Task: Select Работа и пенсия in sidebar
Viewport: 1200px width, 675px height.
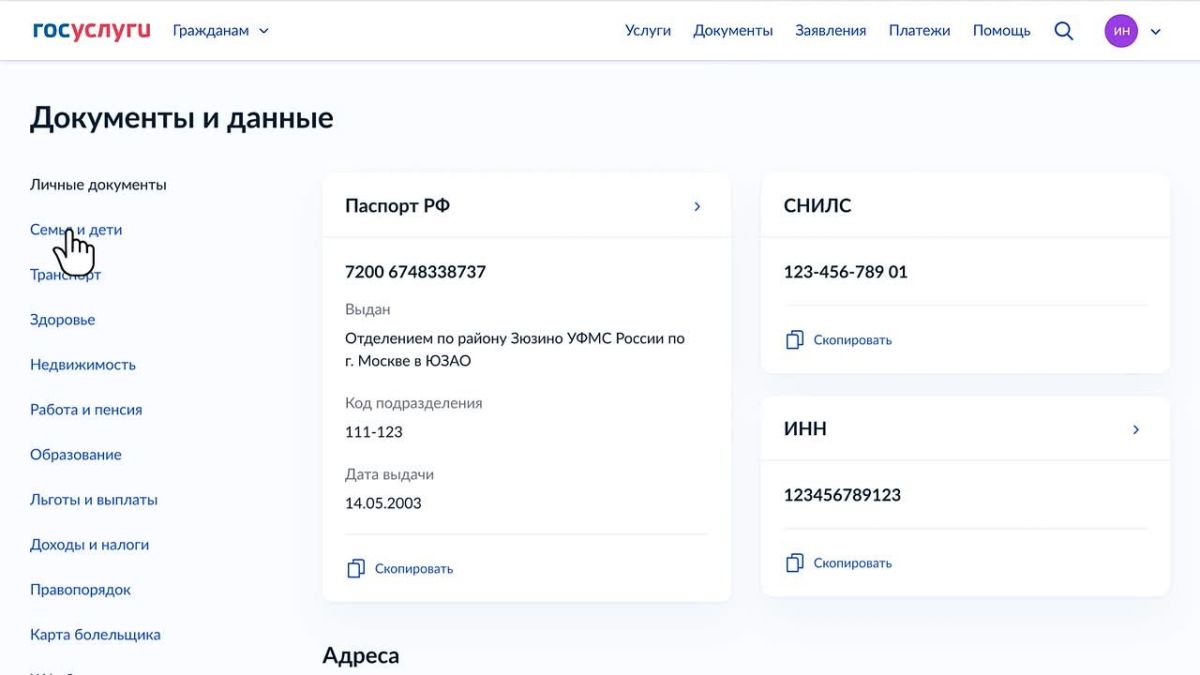Action: pos(86,410)
